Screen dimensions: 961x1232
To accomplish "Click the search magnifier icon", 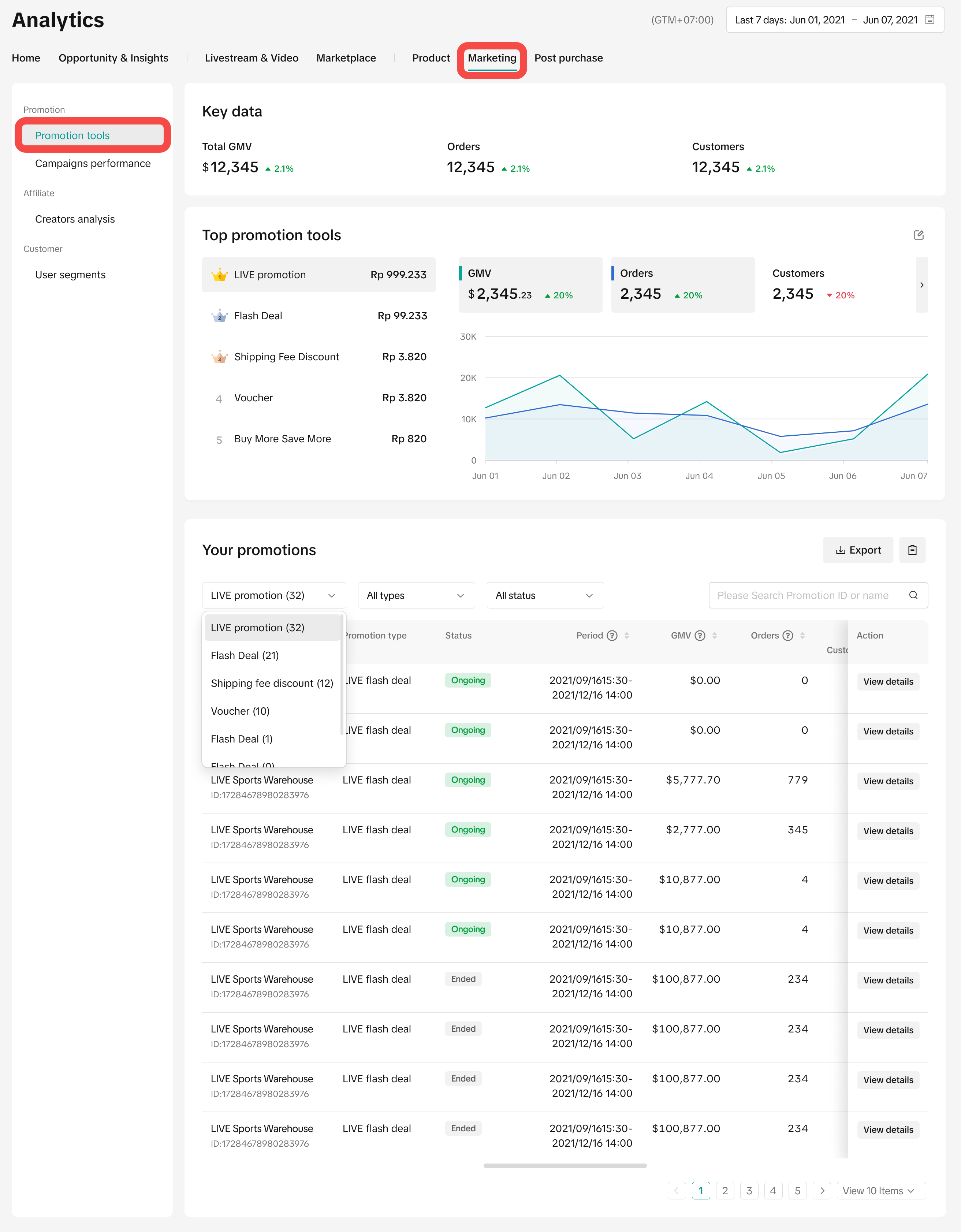I will pyautogui.click(x=913, y=595).
